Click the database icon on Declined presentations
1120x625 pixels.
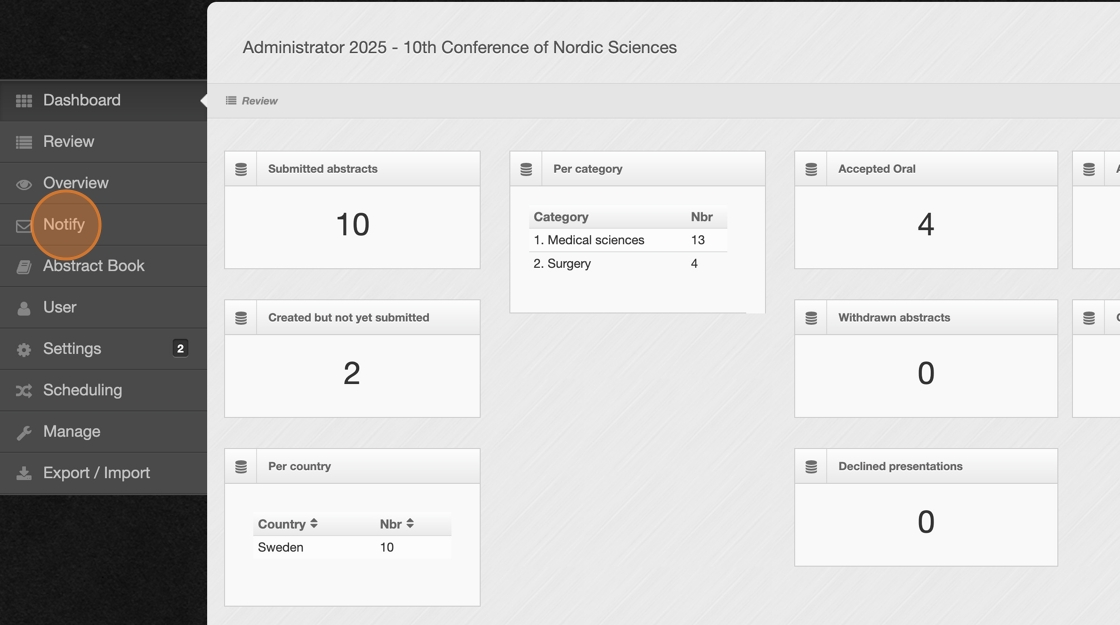[811, 466]
